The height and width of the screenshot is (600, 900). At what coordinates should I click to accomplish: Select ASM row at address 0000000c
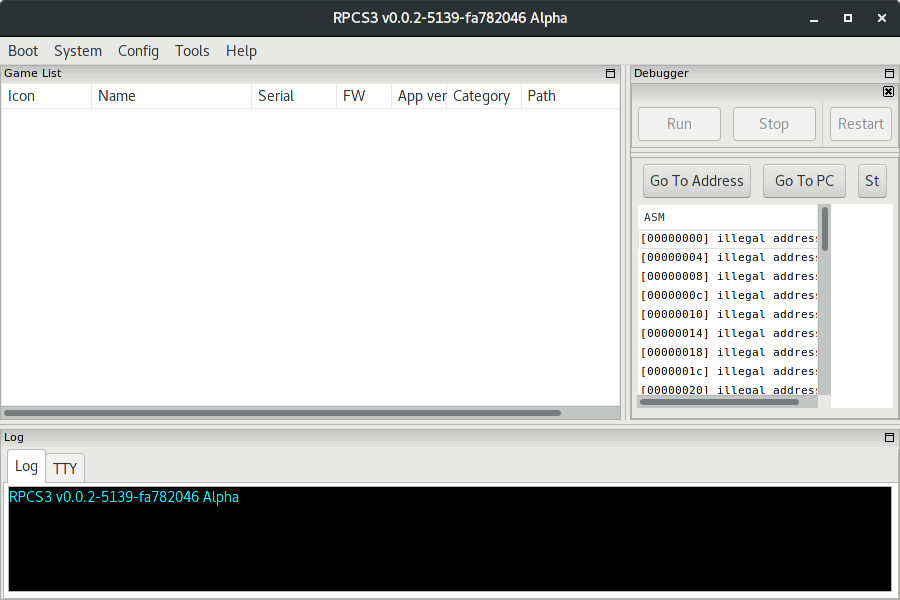click(728, 295)
